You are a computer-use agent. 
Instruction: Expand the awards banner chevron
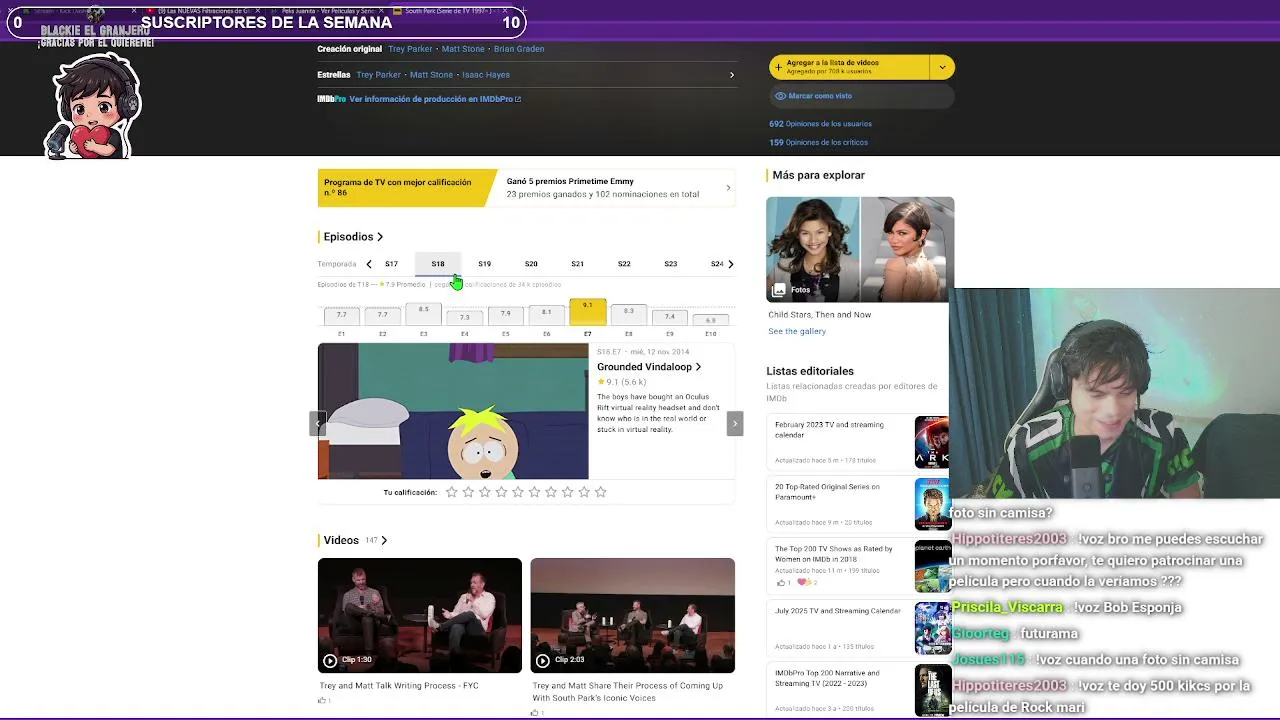[x=728, y=188]
